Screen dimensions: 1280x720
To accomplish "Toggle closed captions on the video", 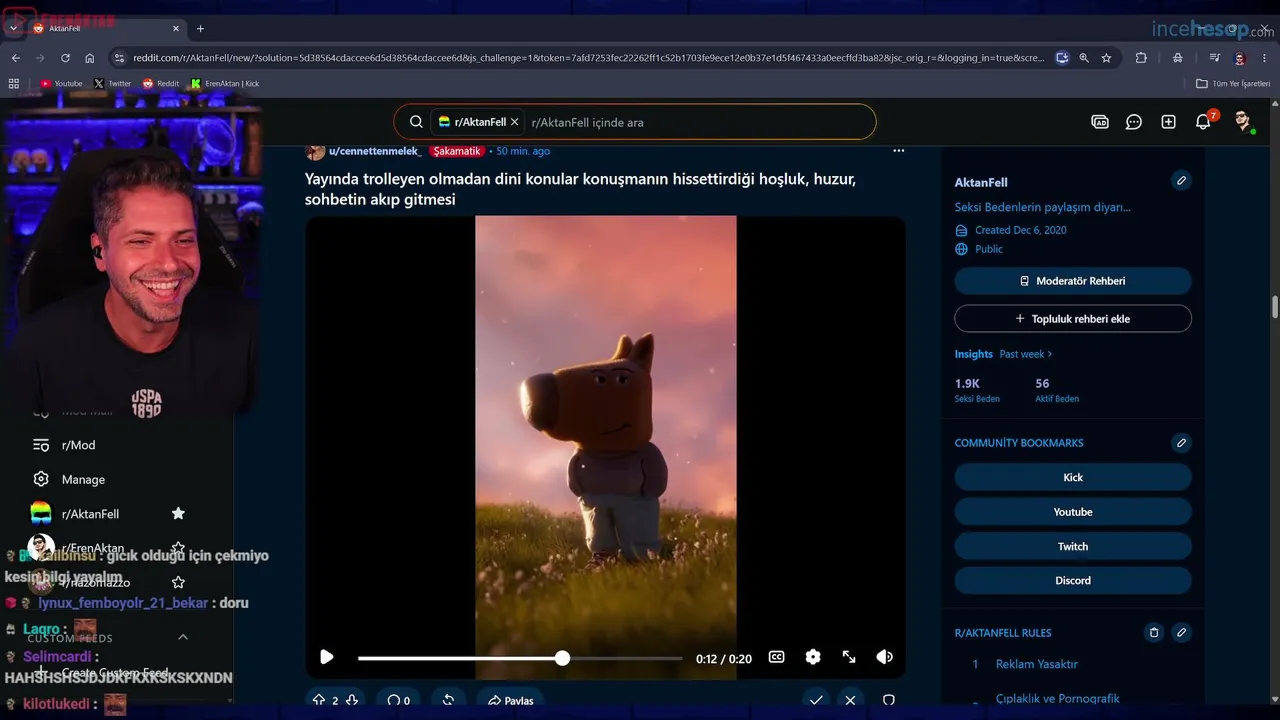I will (x=776, y=657).
